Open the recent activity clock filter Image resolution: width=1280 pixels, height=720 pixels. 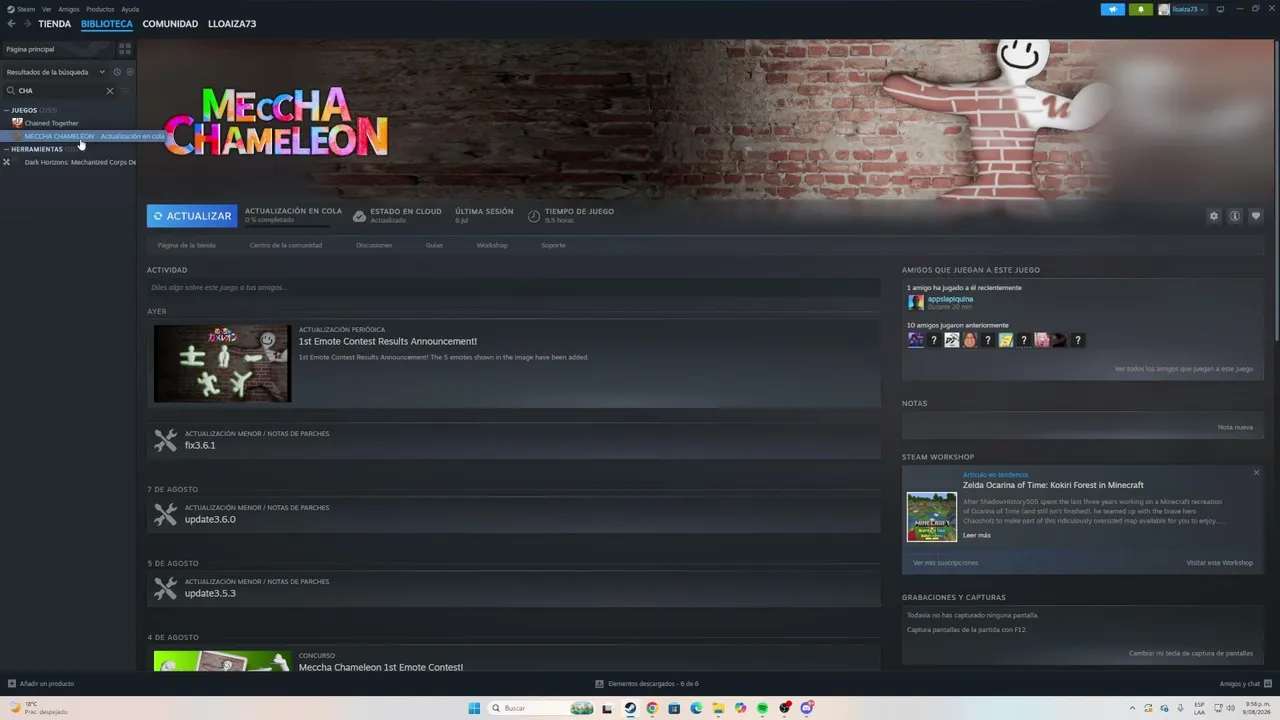[x=117, y=72]
